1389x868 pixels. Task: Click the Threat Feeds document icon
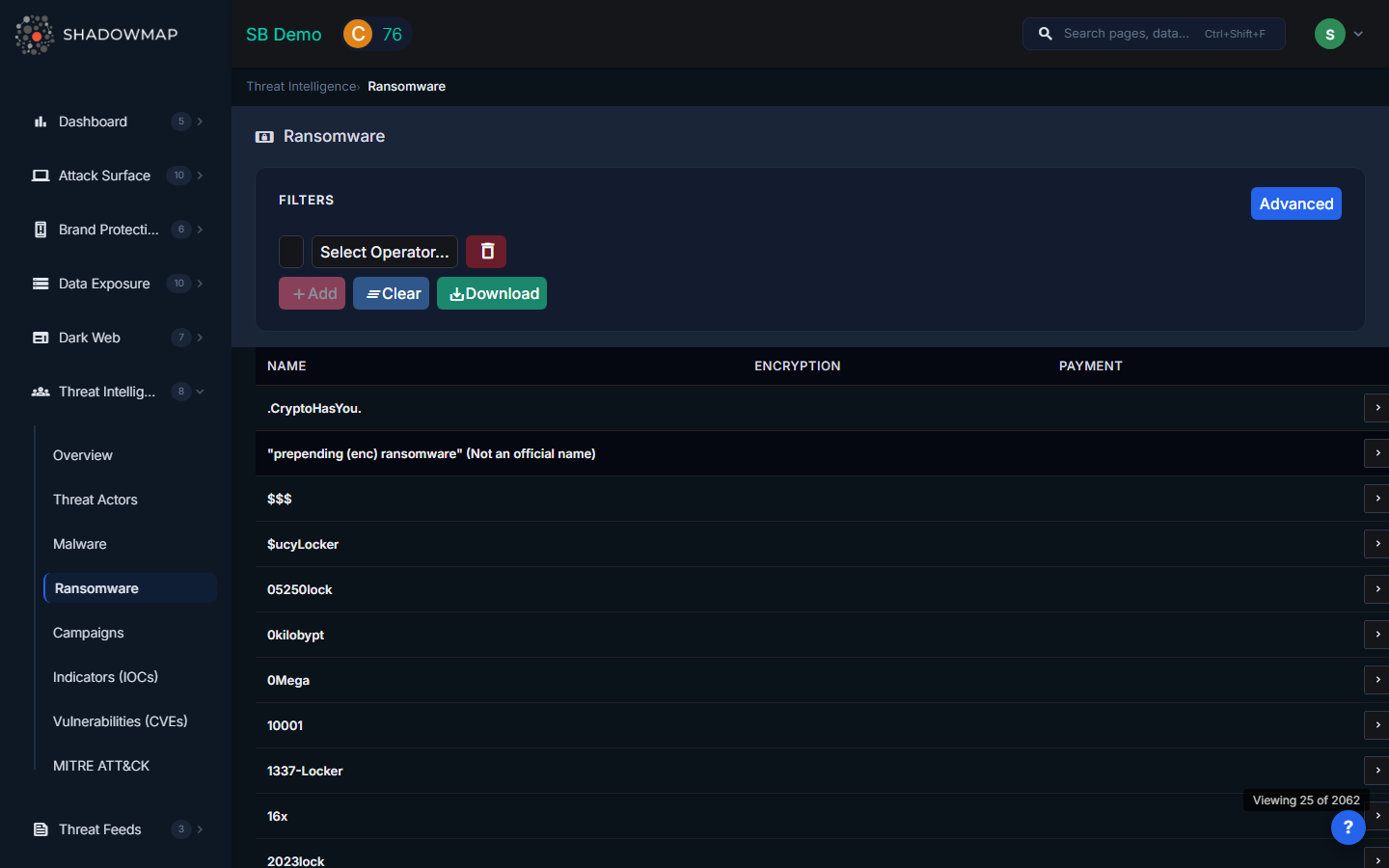[41, 829]
